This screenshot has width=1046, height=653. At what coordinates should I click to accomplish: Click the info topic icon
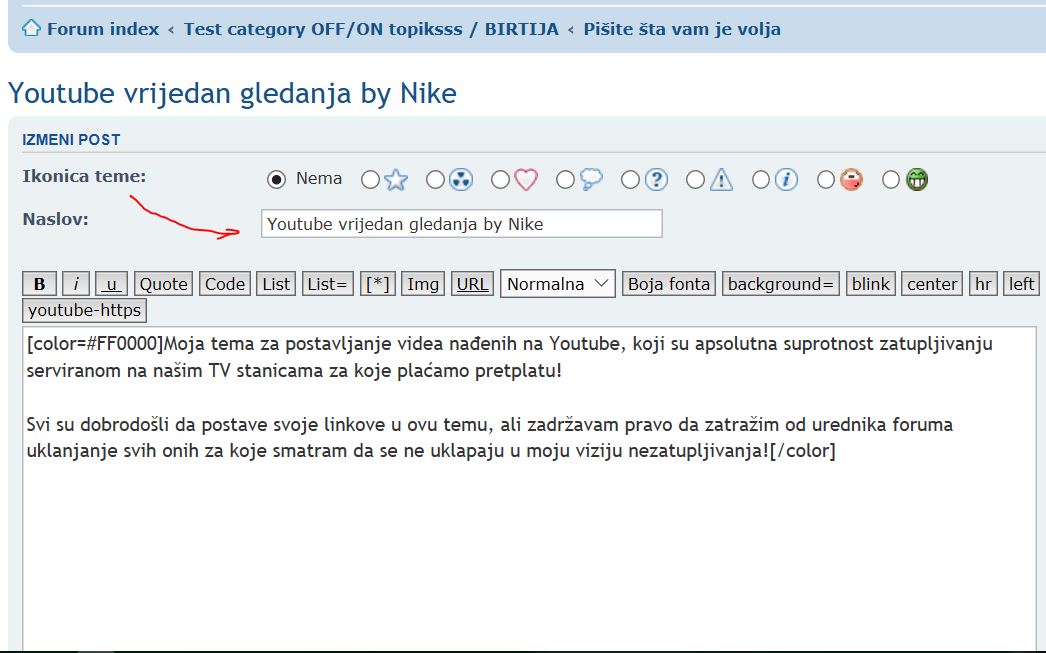click(786, 180)
